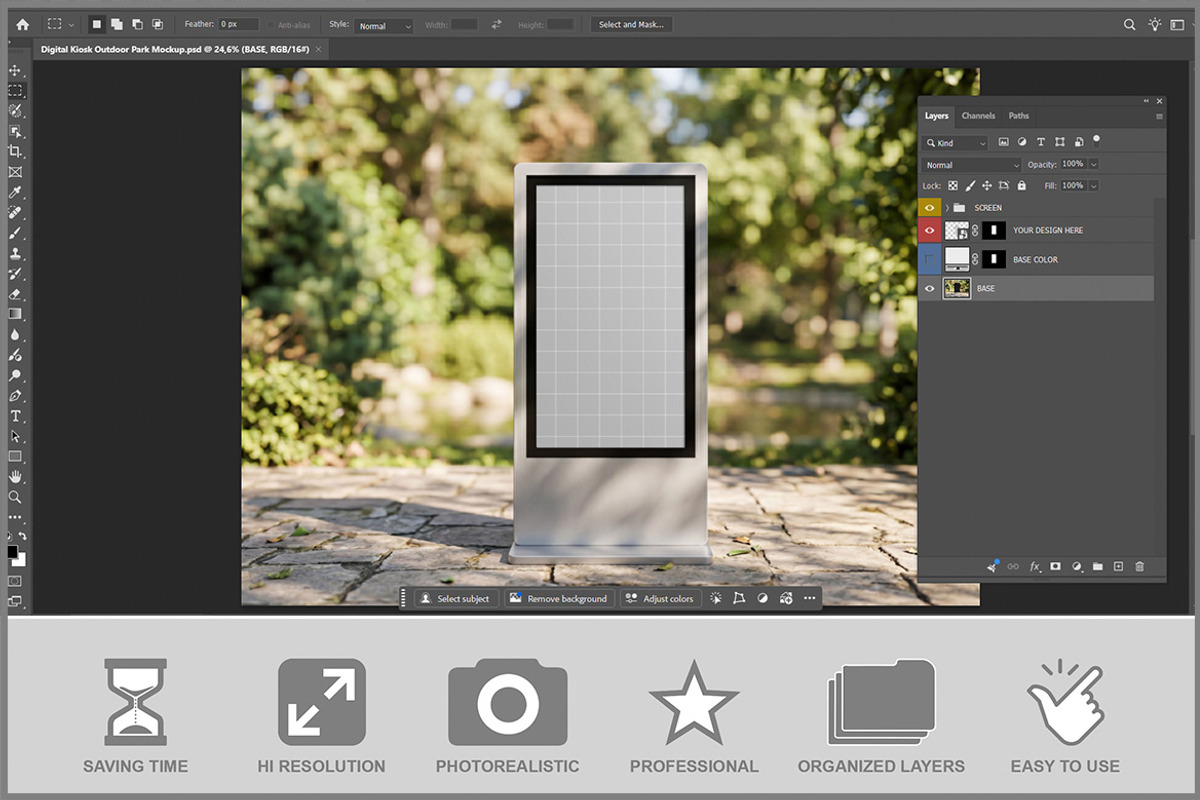Open Search magnifier in top right
This screenshot has width=1200, height=800.
[x=1130, y=24]
